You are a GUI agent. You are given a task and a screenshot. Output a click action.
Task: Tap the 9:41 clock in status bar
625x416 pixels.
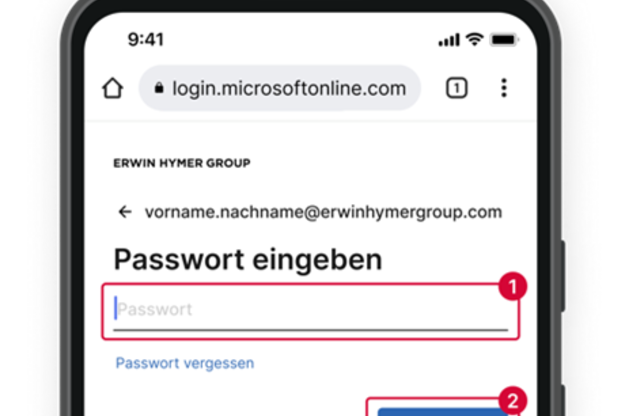(x=145, y=39)
